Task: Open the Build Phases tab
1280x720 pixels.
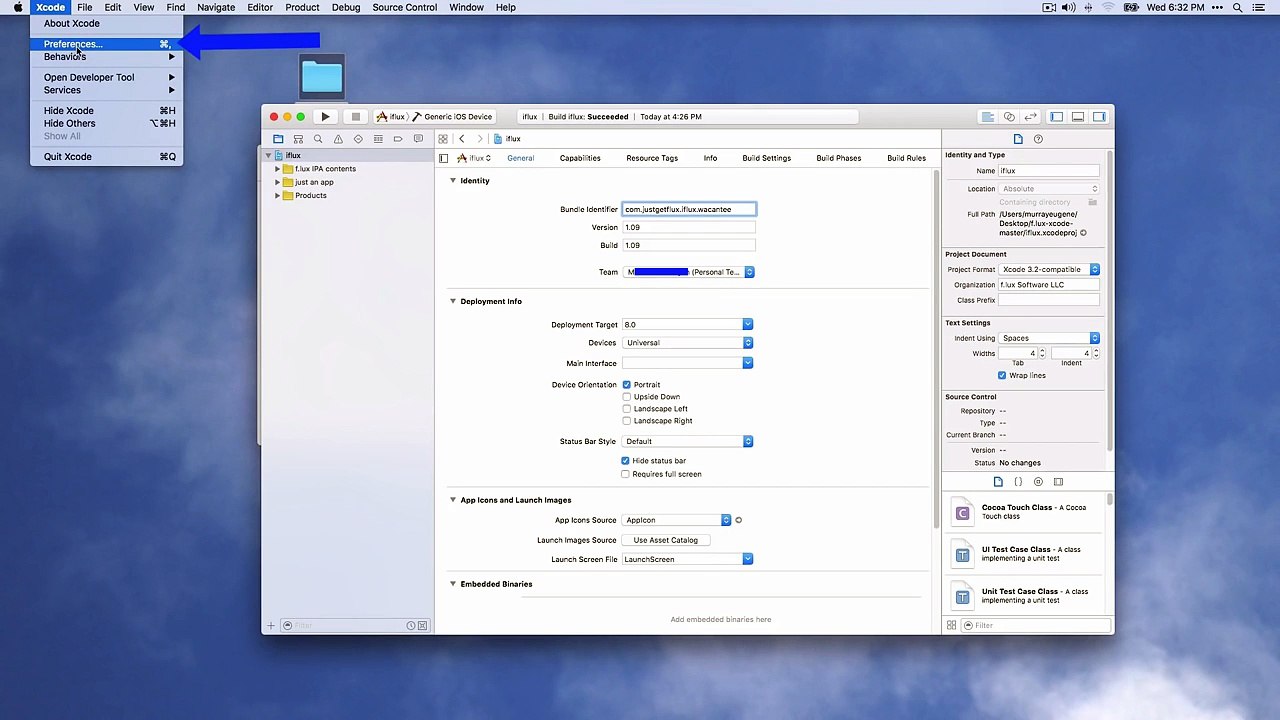Action: [838, 158]
